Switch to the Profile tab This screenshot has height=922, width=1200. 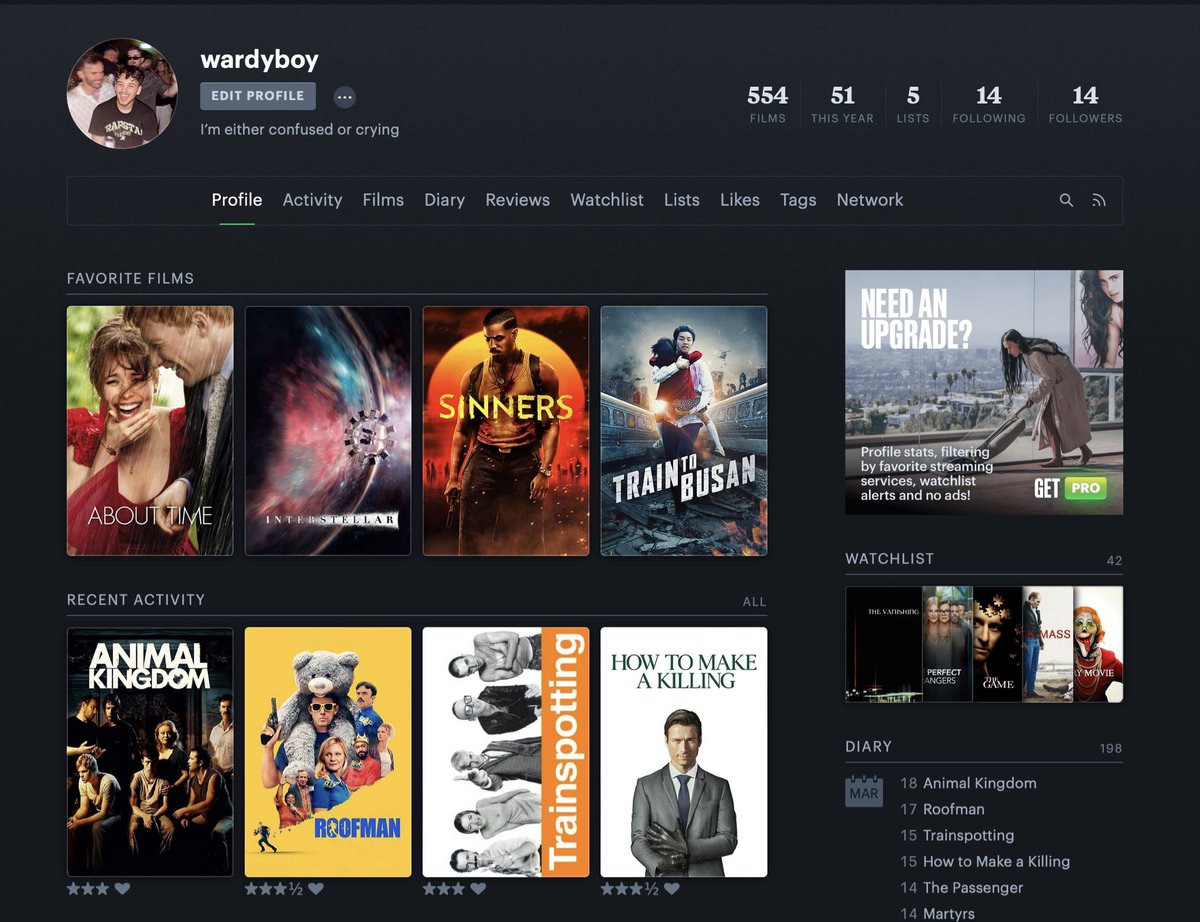click(x=237, y=200)
